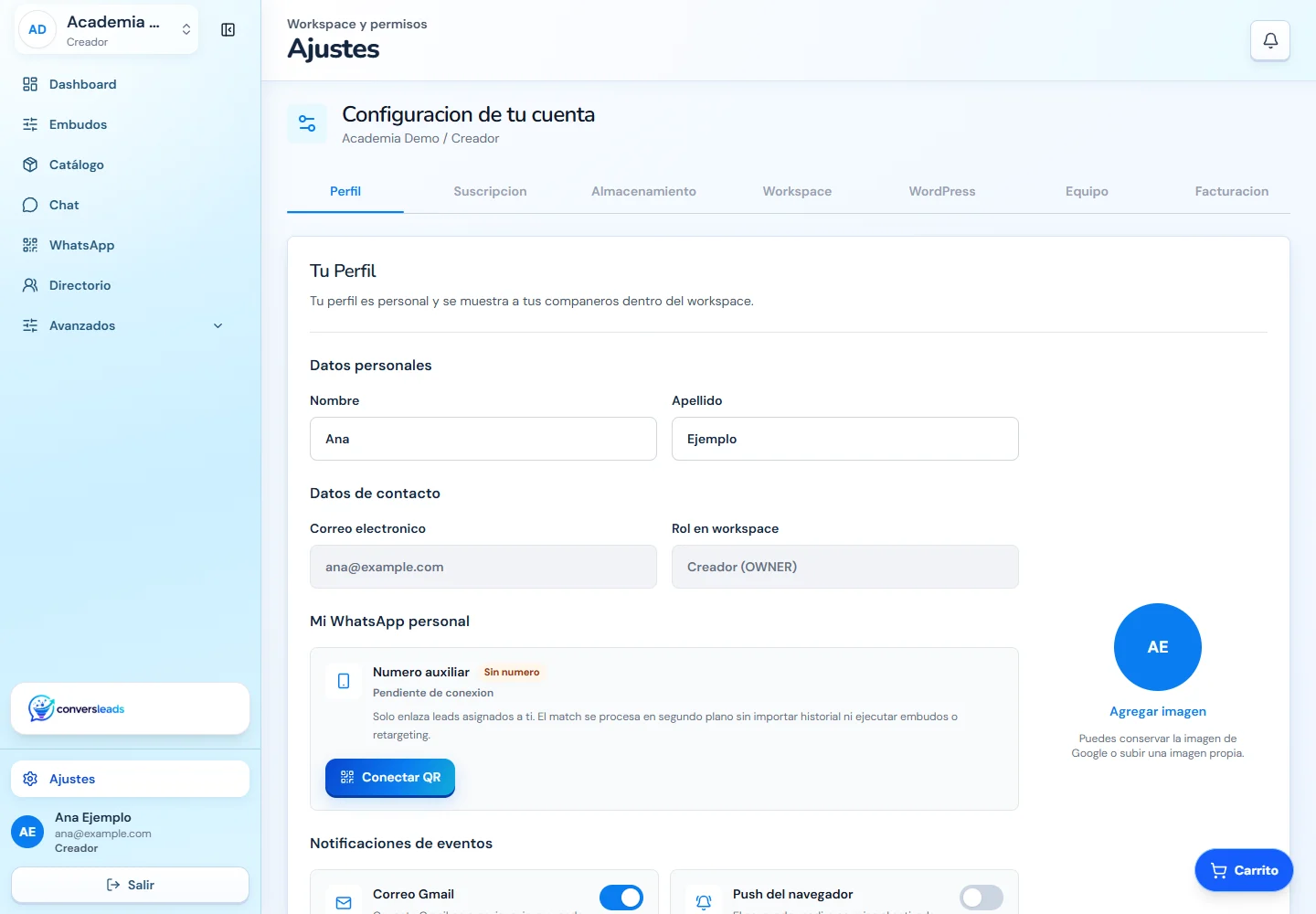1316x914 pixels.
Task: Collapse the sidebar panel icon
Action: pyautogui.click(x=228, y=30)
